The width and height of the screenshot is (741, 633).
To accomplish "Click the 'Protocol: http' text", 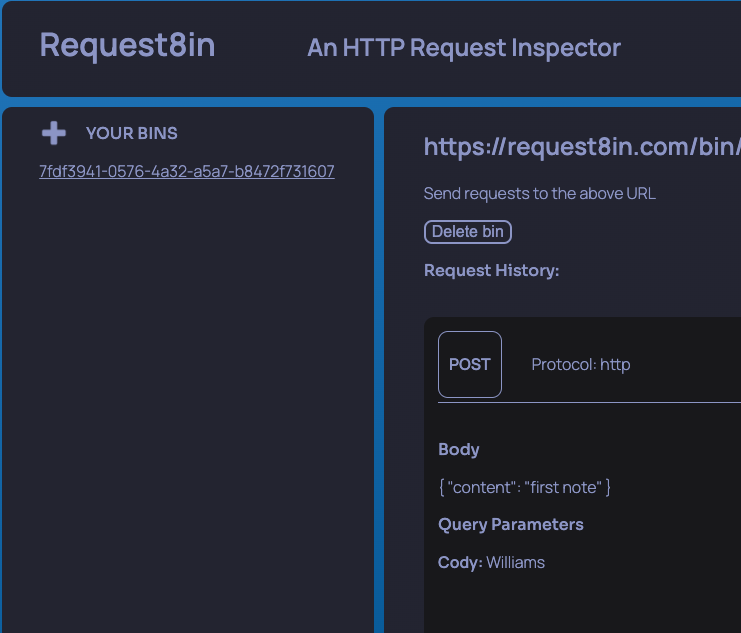I will 581,364.
